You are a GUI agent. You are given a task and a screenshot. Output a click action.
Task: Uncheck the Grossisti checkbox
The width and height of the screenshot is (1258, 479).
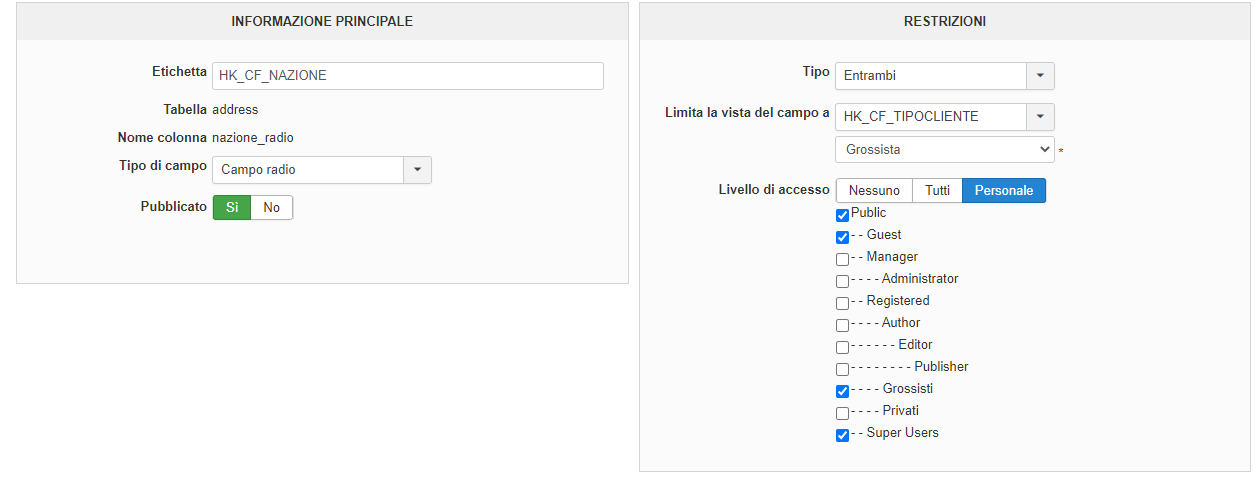point(842,391)
